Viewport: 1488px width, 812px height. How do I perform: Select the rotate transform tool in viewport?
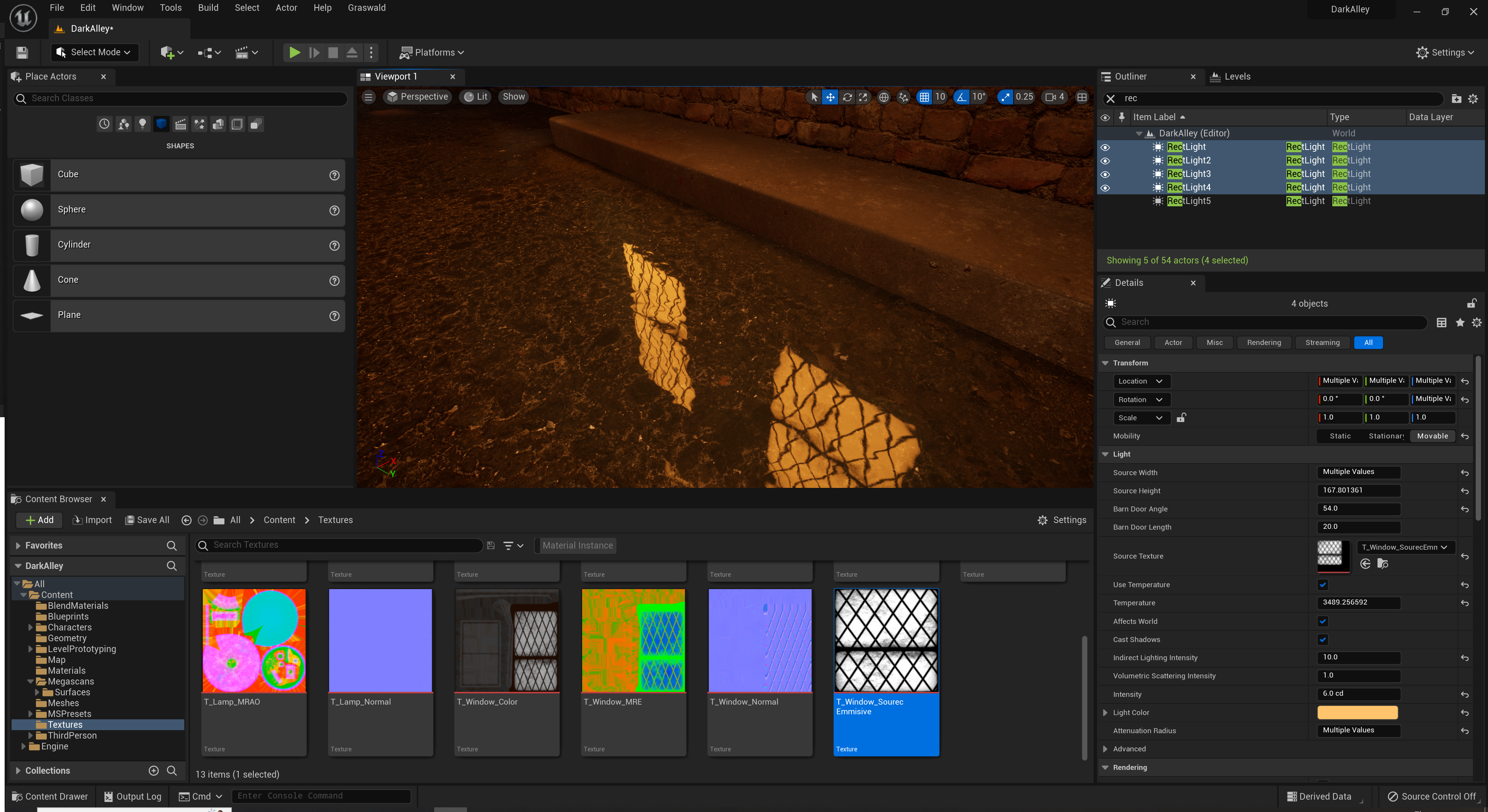[847, 97]
